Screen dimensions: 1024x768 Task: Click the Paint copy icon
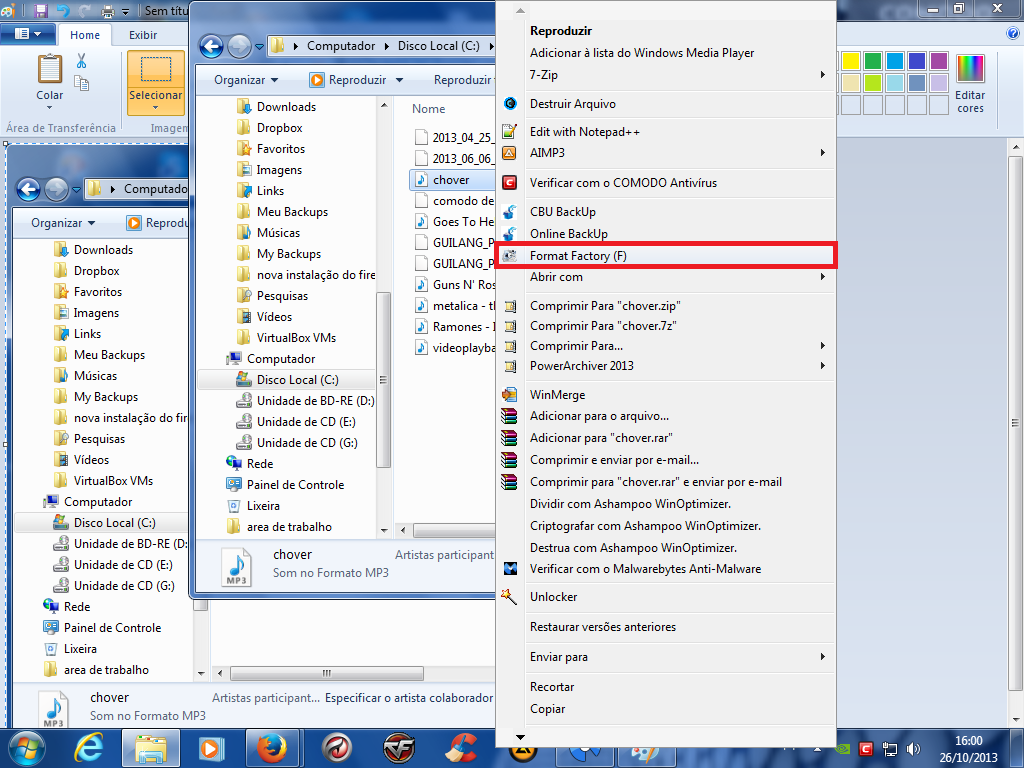pos(82,83)
